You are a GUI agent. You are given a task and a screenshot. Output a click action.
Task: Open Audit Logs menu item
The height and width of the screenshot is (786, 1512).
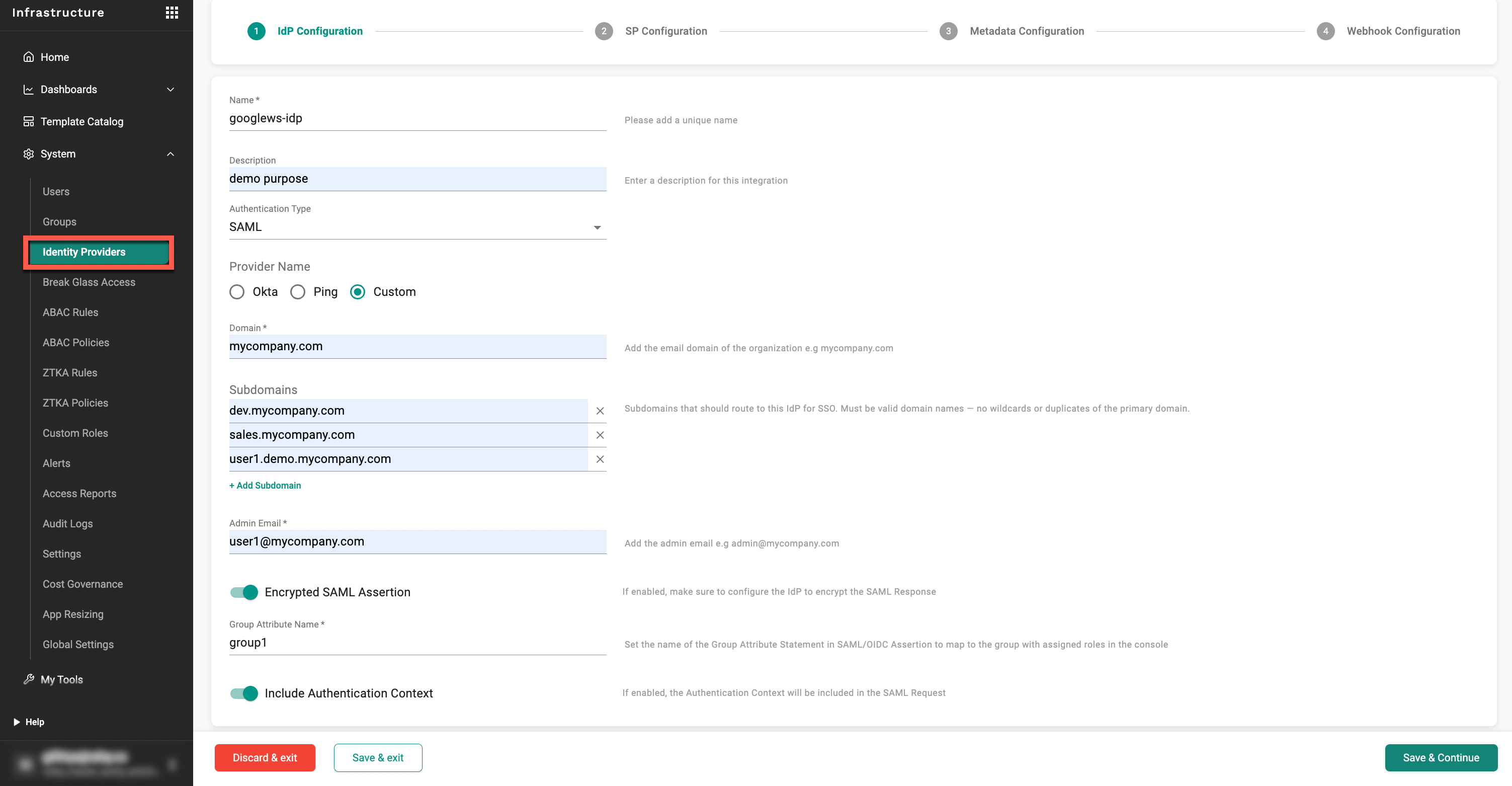pos(67,524)
